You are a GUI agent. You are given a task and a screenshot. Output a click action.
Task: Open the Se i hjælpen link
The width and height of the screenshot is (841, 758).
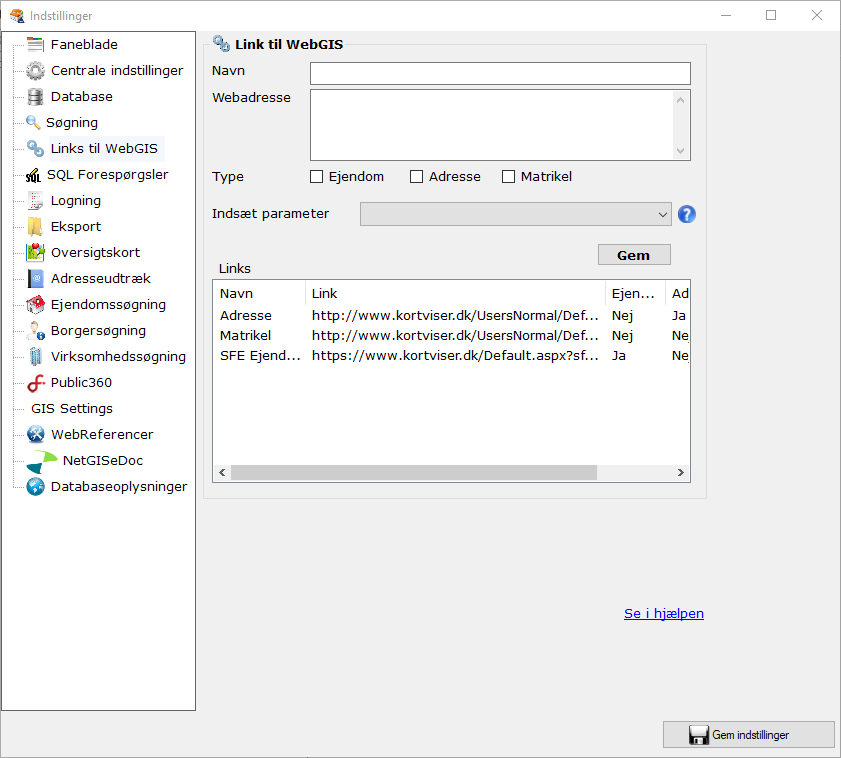coord(663,614)
